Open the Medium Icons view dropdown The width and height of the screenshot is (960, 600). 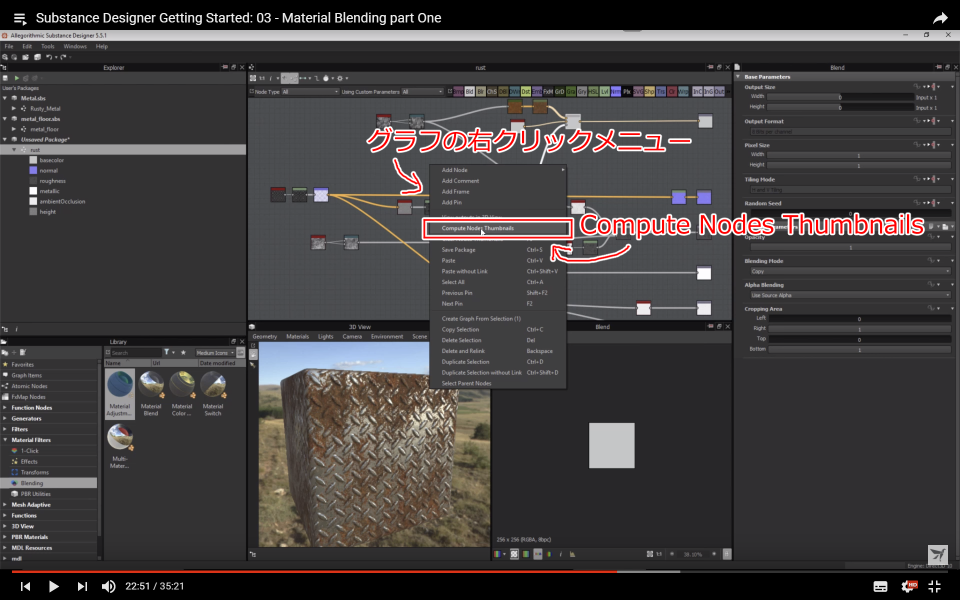click(x=215, y=353)
